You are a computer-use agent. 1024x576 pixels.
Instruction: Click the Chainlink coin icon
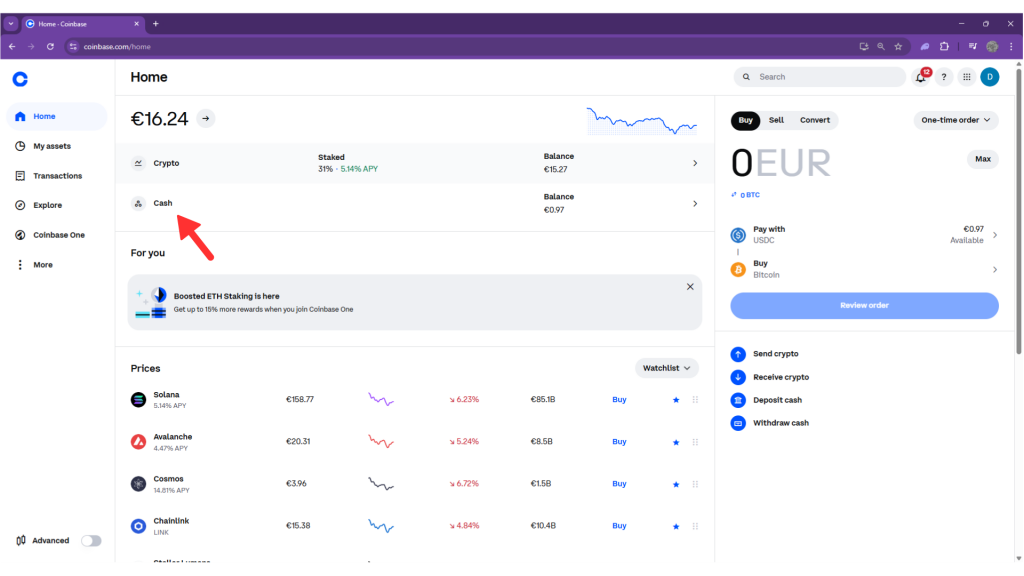pos(138,526)
